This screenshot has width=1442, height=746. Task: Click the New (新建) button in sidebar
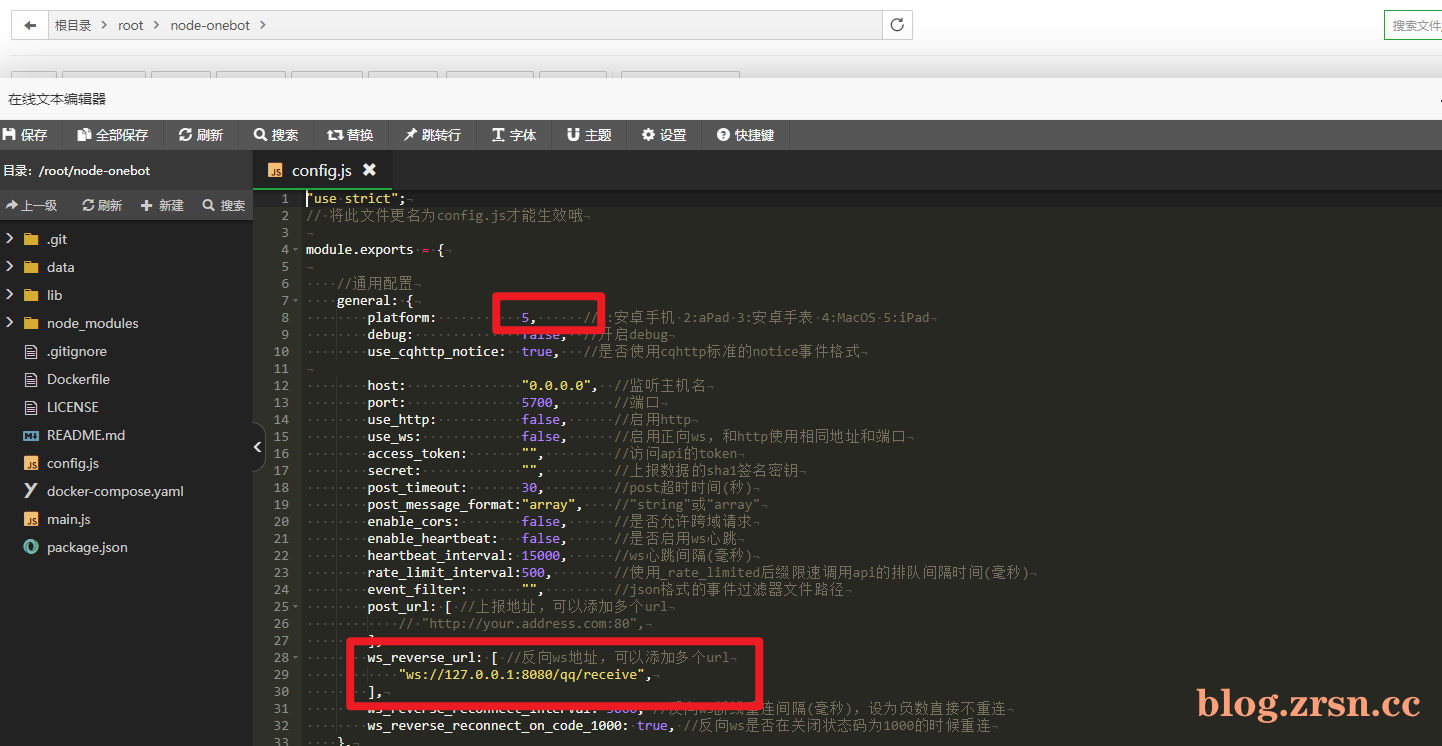pos(162,205)
